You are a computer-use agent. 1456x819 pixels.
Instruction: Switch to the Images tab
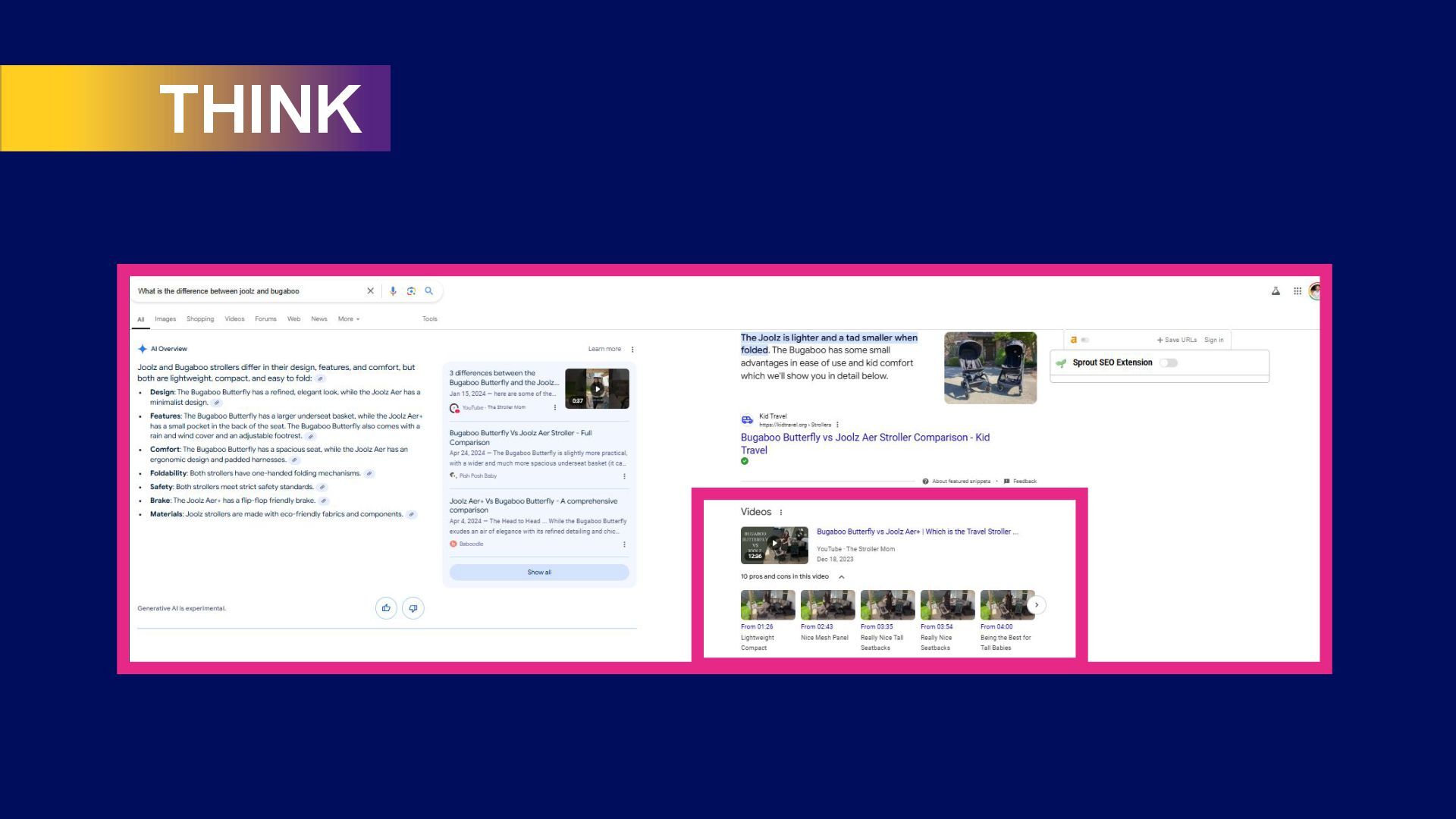165,319
